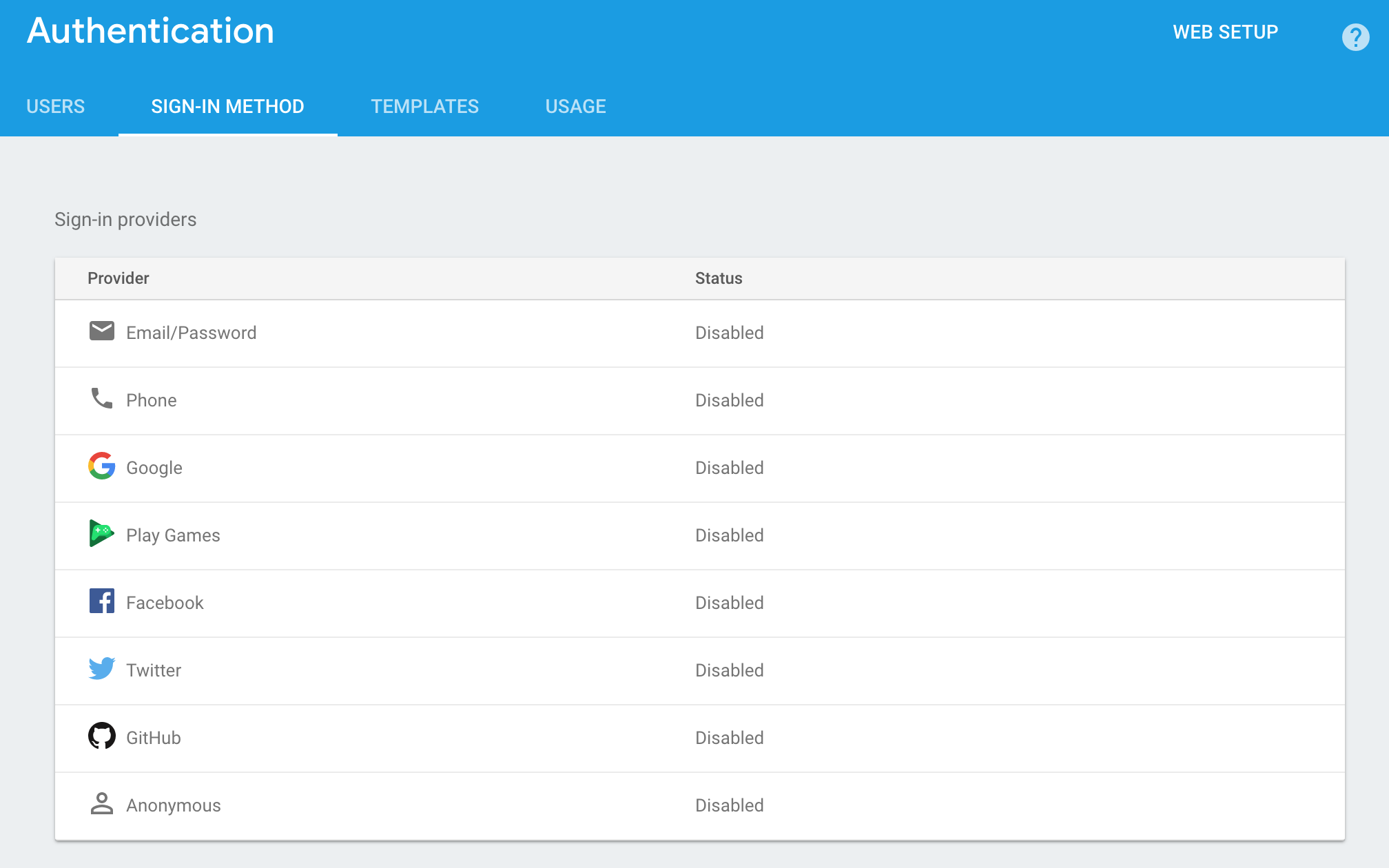Click the Anonymous person icon
The width and height of the screenshot is (1389, 868).
(x=102, y=804)
